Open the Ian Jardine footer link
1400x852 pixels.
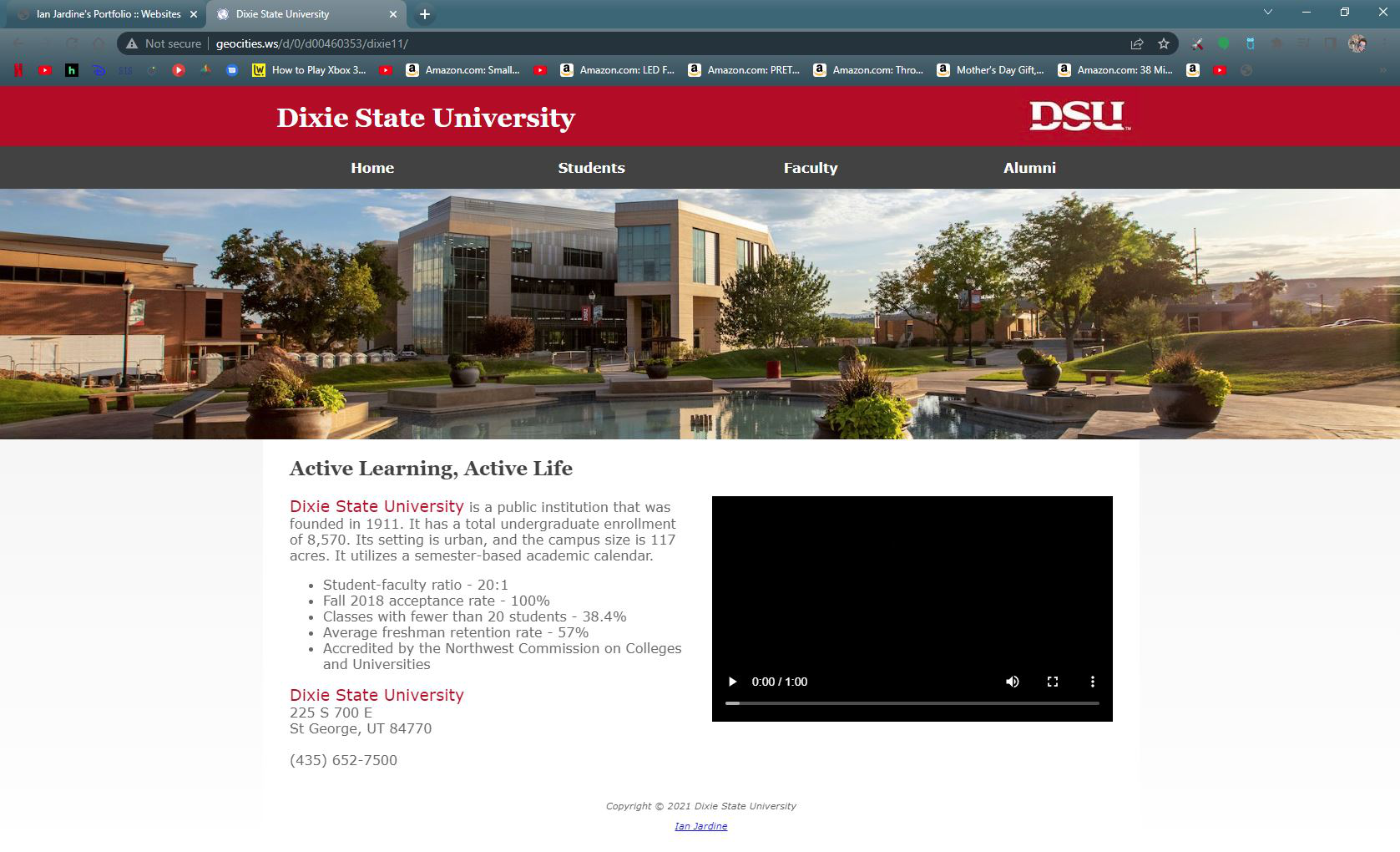(x=701, y=826)
